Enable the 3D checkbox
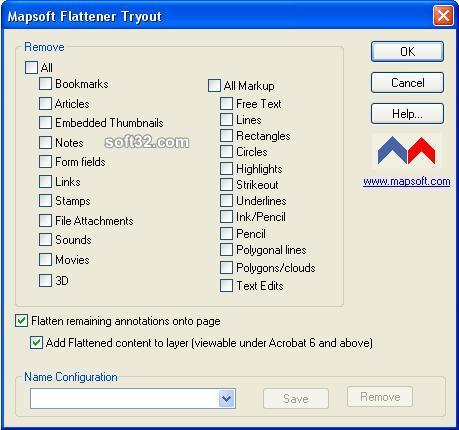Image resolution: width=459 pixels, height=430 pixels. 45,280
